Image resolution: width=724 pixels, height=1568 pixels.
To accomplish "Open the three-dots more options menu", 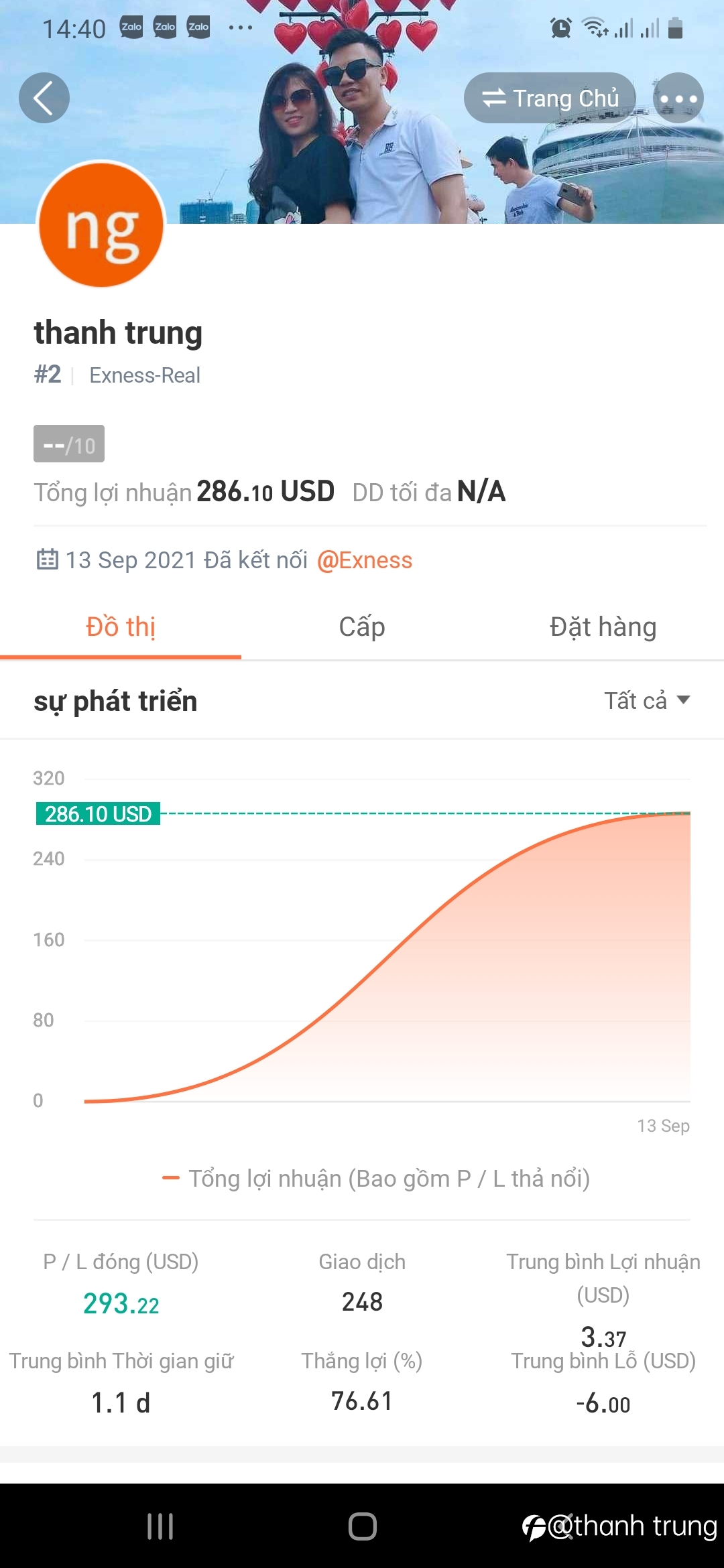I will coord(678,98).
